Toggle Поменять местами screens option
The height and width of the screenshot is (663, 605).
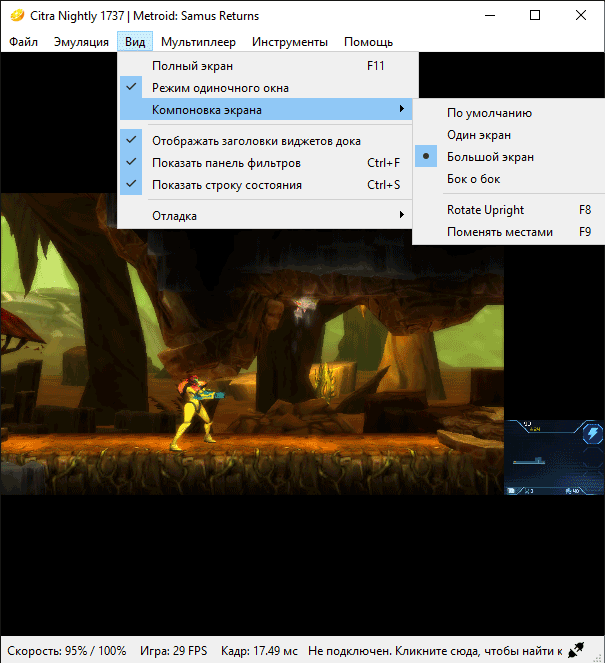coord(509,232)
